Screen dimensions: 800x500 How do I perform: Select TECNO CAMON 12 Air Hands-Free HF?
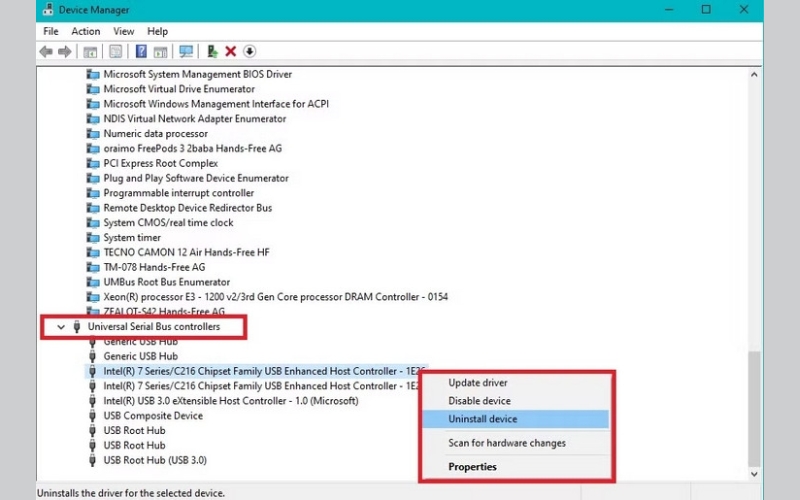(186, 252)
